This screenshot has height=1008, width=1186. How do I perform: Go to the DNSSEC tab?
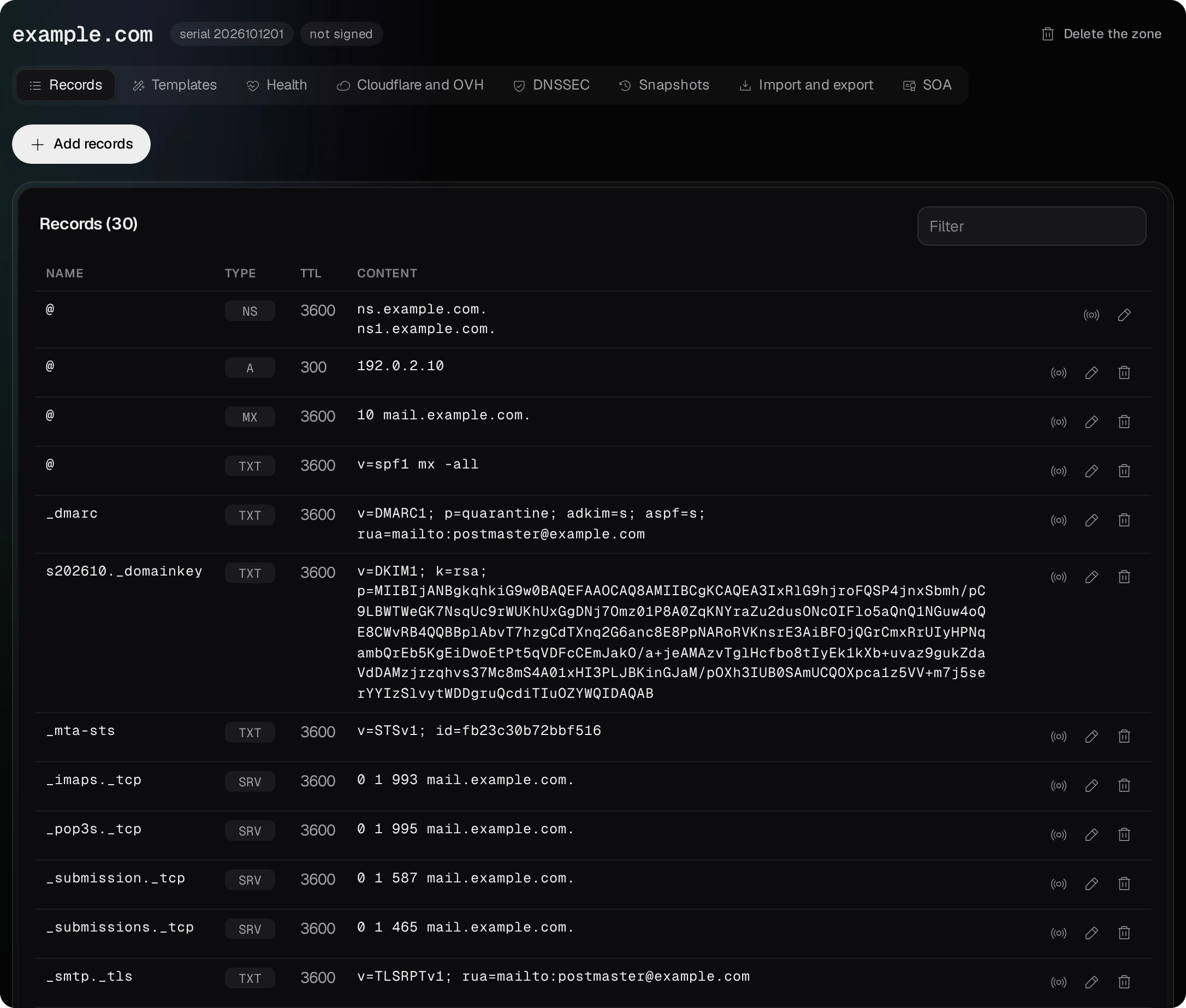point(552,85)
